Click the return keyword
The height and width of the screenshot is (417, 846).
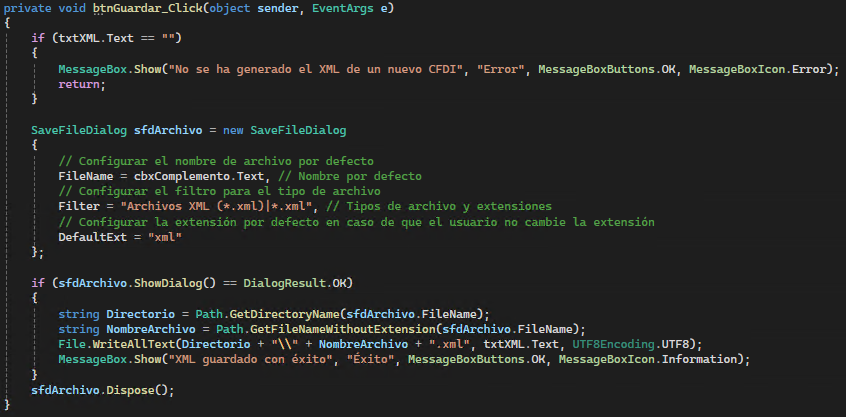point(79,85)
